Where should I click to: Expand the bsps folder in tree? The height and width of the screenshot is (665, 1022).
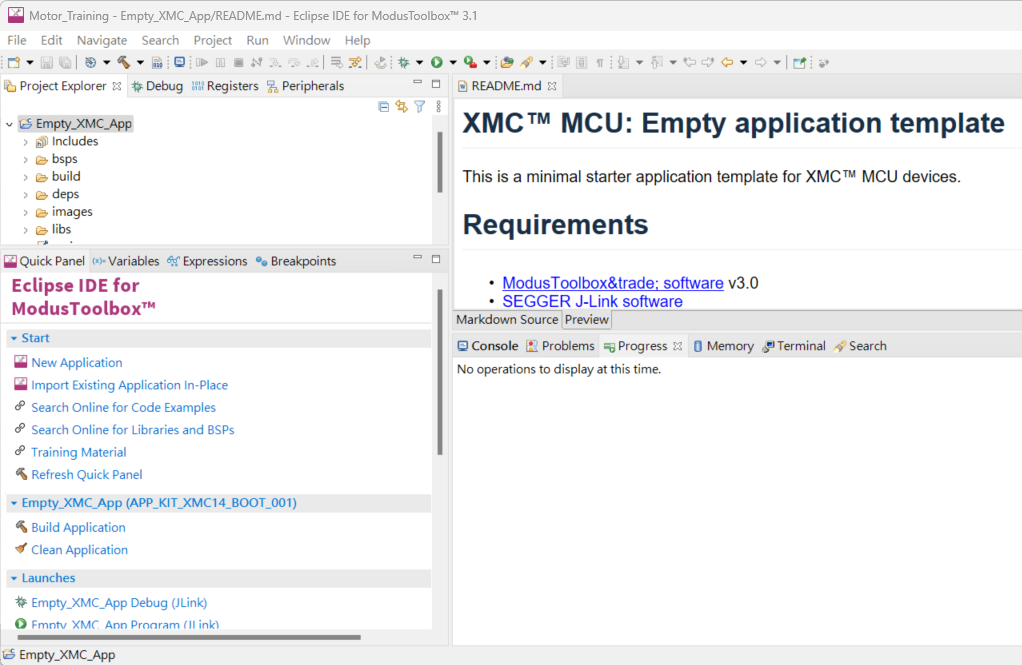click(x=26, y=159)
